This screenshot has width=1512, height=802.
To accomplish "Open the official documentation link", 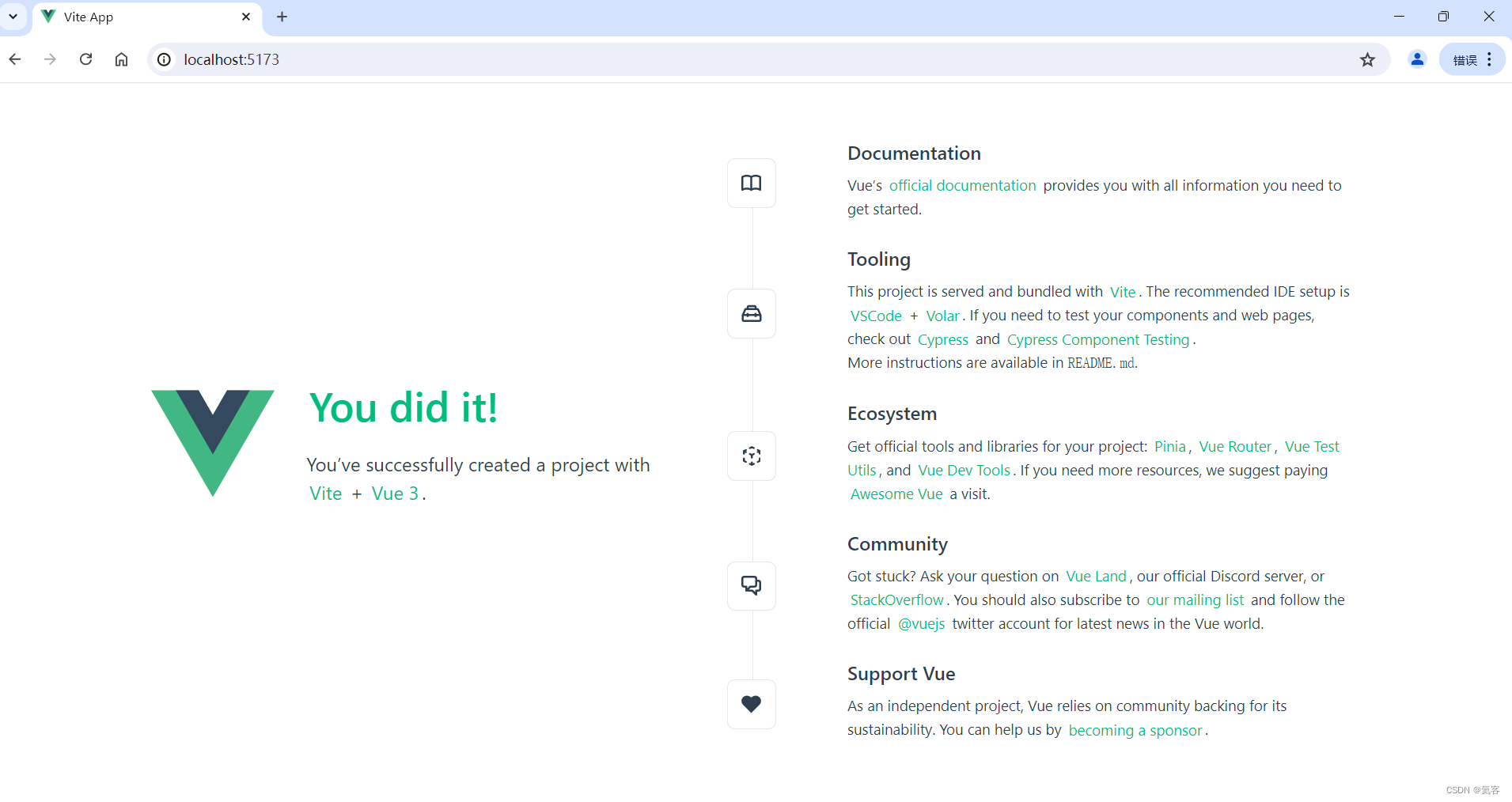I will (962, 185).
